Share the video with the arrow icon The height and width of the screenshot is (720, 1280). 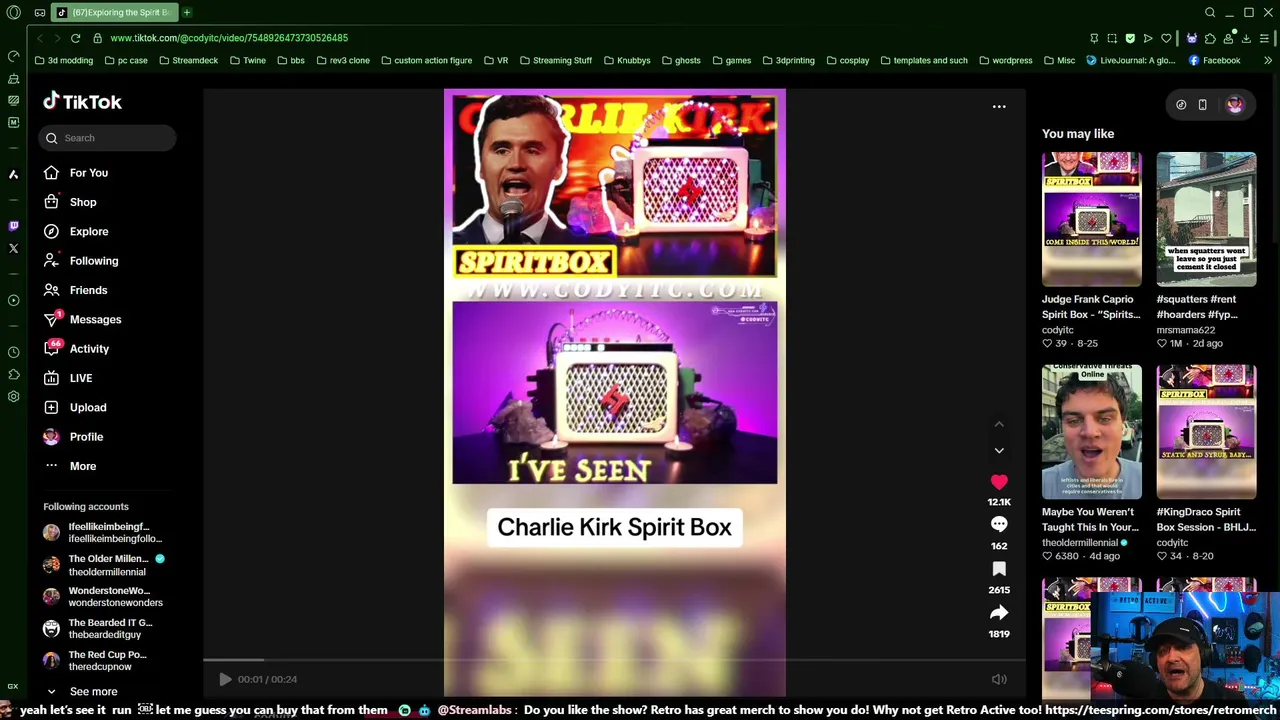tap(999, 613)
